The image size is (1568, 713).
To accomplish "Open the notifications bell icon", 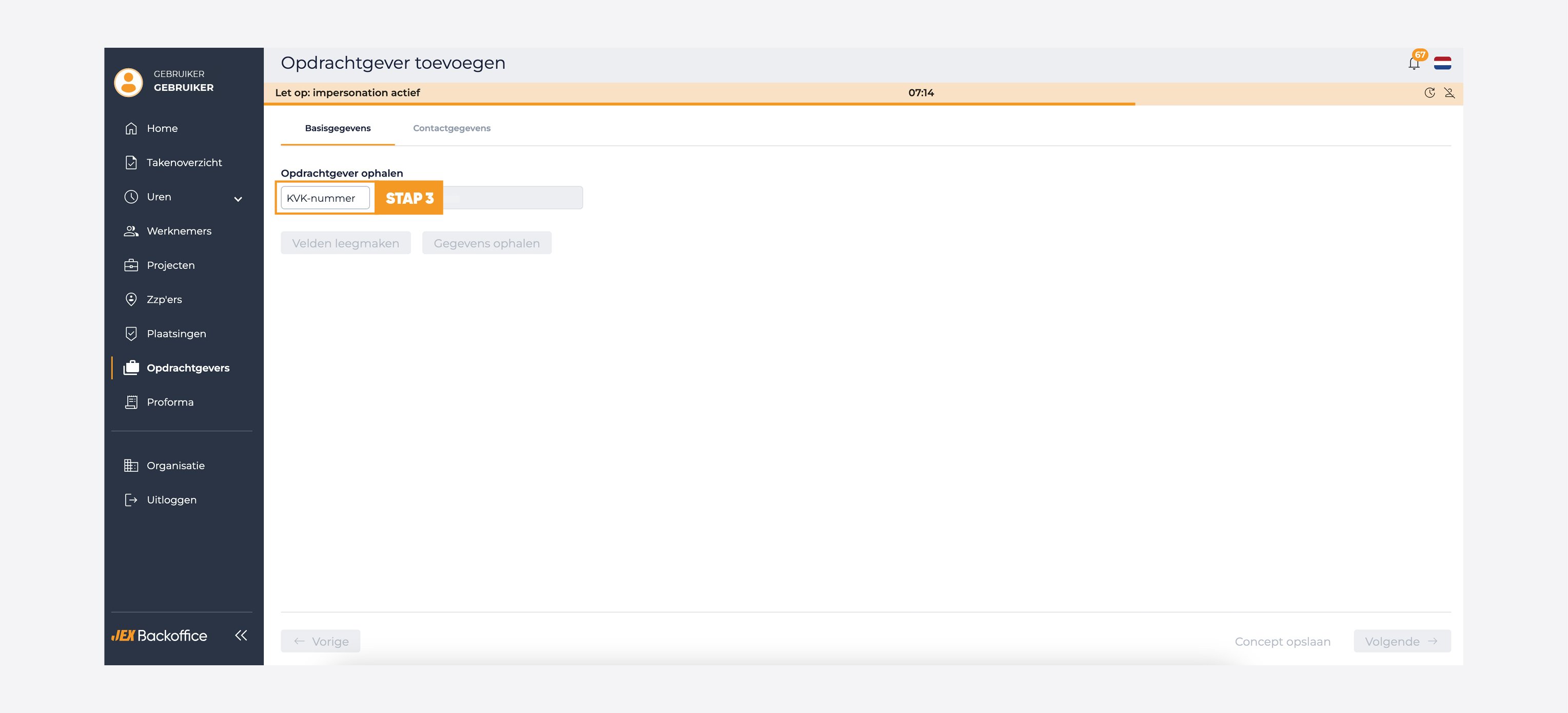I will pyautogui.click(x=1414, y=63).
